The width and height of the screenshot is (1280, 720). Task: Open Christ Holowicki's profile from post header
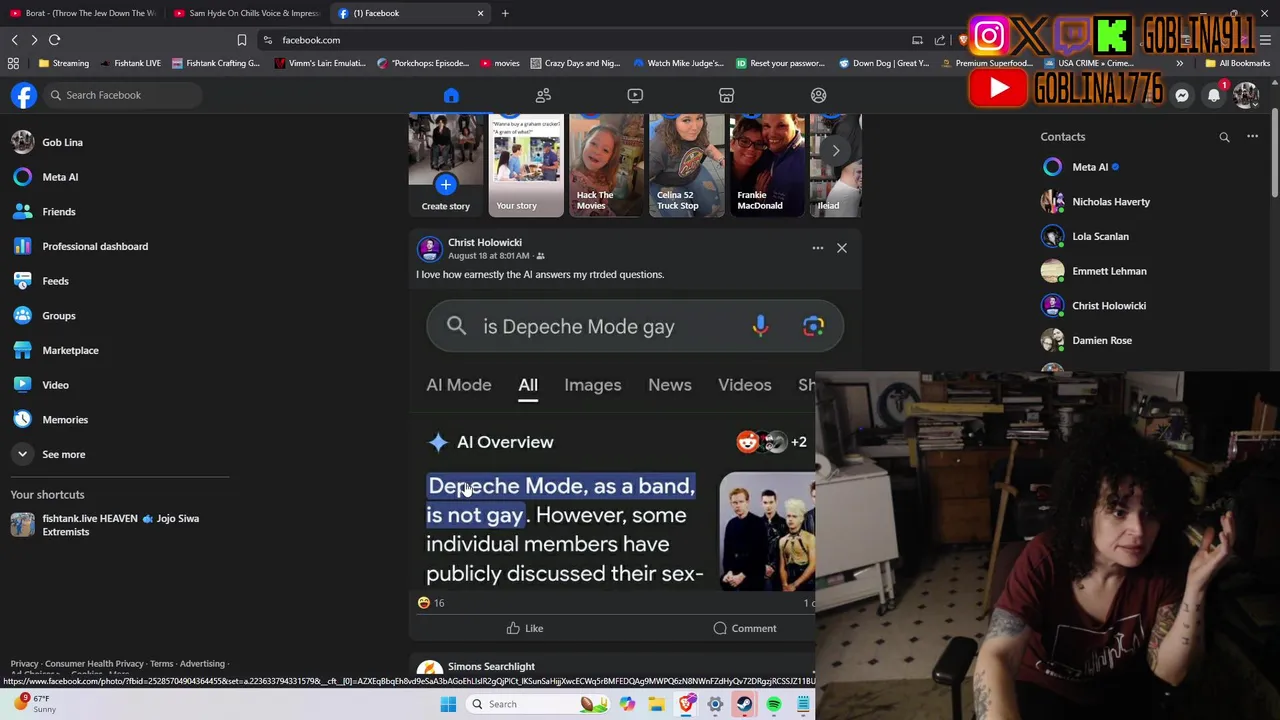[x=485, y=242]
